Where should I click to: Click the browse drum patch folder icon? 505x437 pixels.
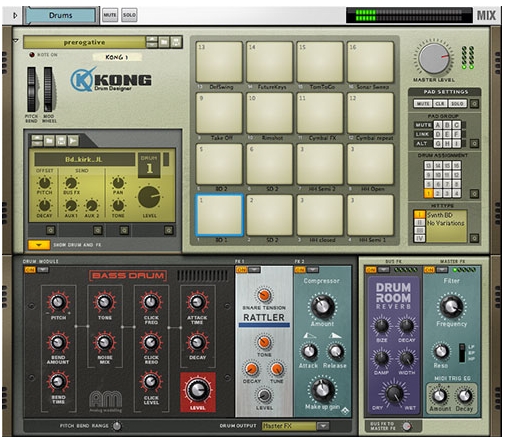tap(49, 141)
